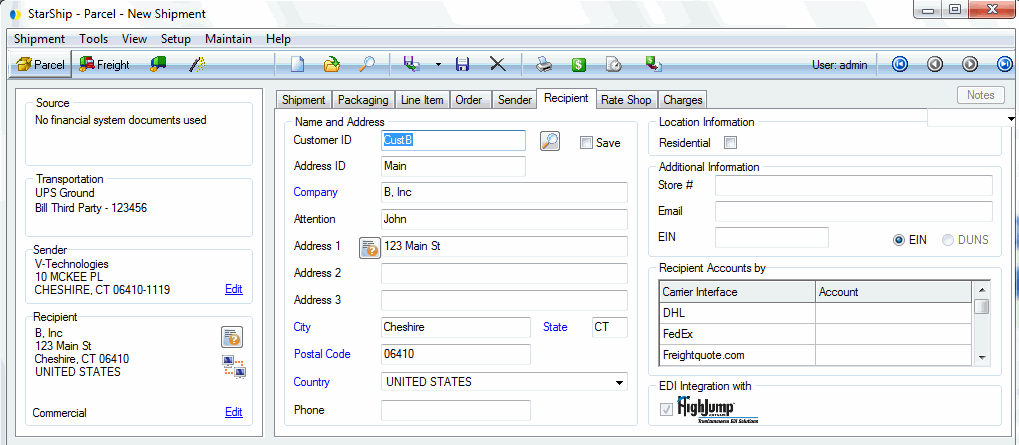Click the Company field containing B, Inc

[504, 193]
